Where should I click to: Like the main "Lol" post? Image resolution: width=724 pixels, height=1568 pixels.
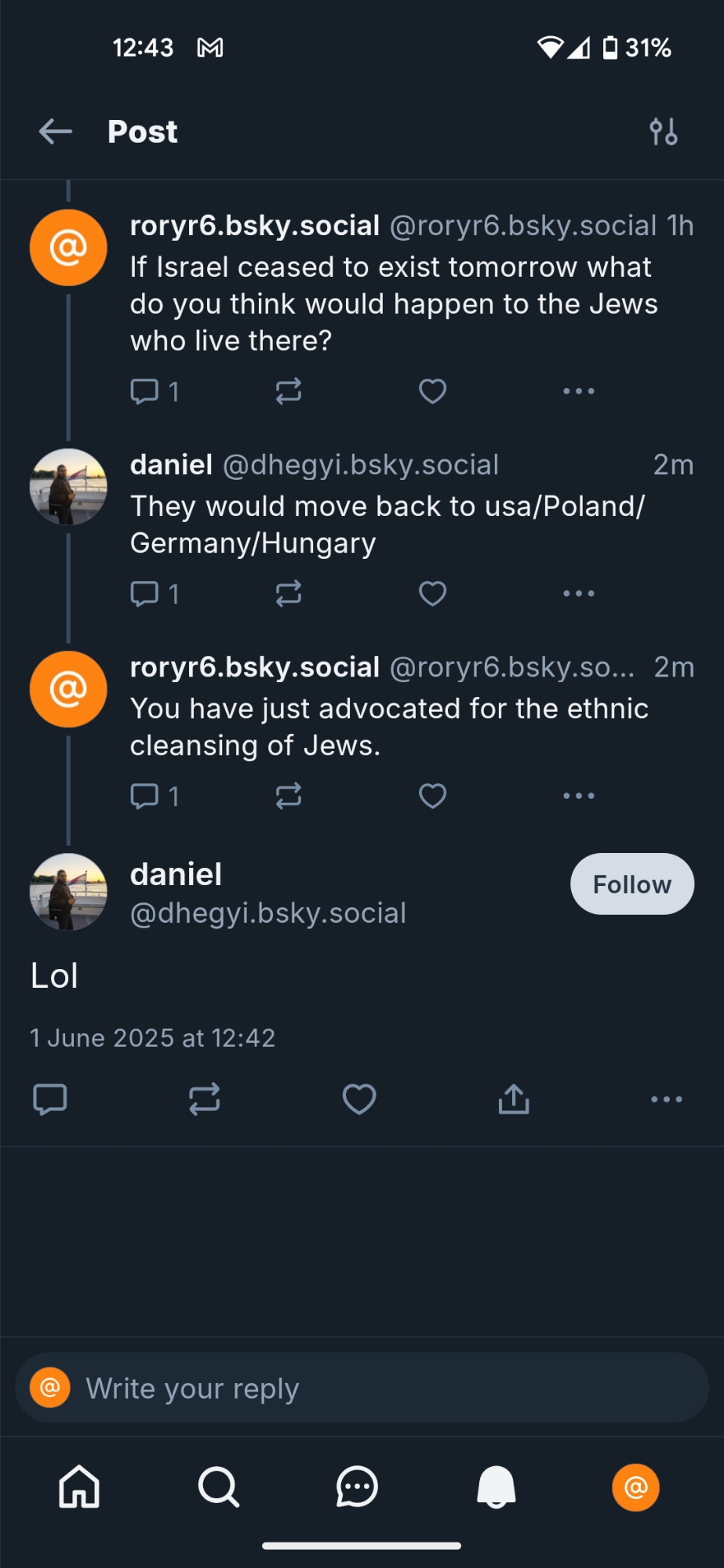(359, 1099)
